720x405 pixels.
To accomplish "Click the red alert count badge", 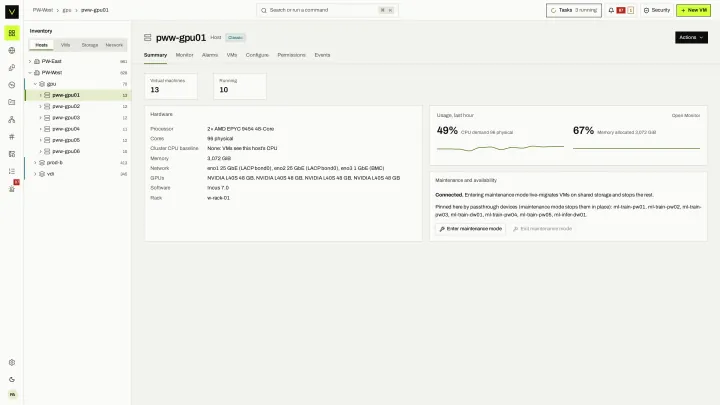I will pyautogui.click(x=621, y=10).
